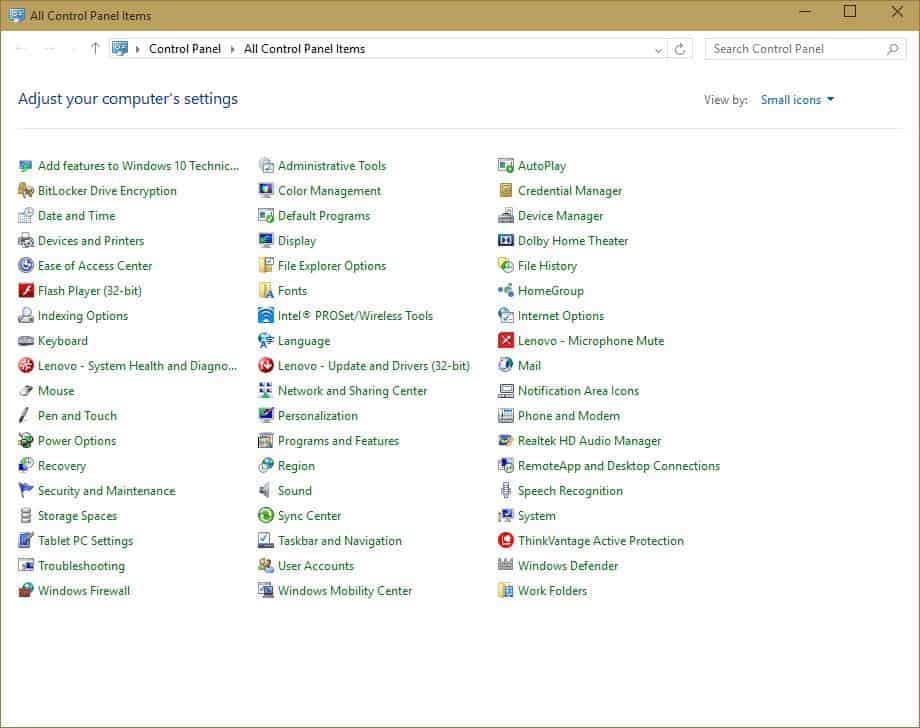The width and height of the screenshot is (920, 728).
Task: Open Lenovo System Health and Diagnostics link
Action: coord(138,366)
